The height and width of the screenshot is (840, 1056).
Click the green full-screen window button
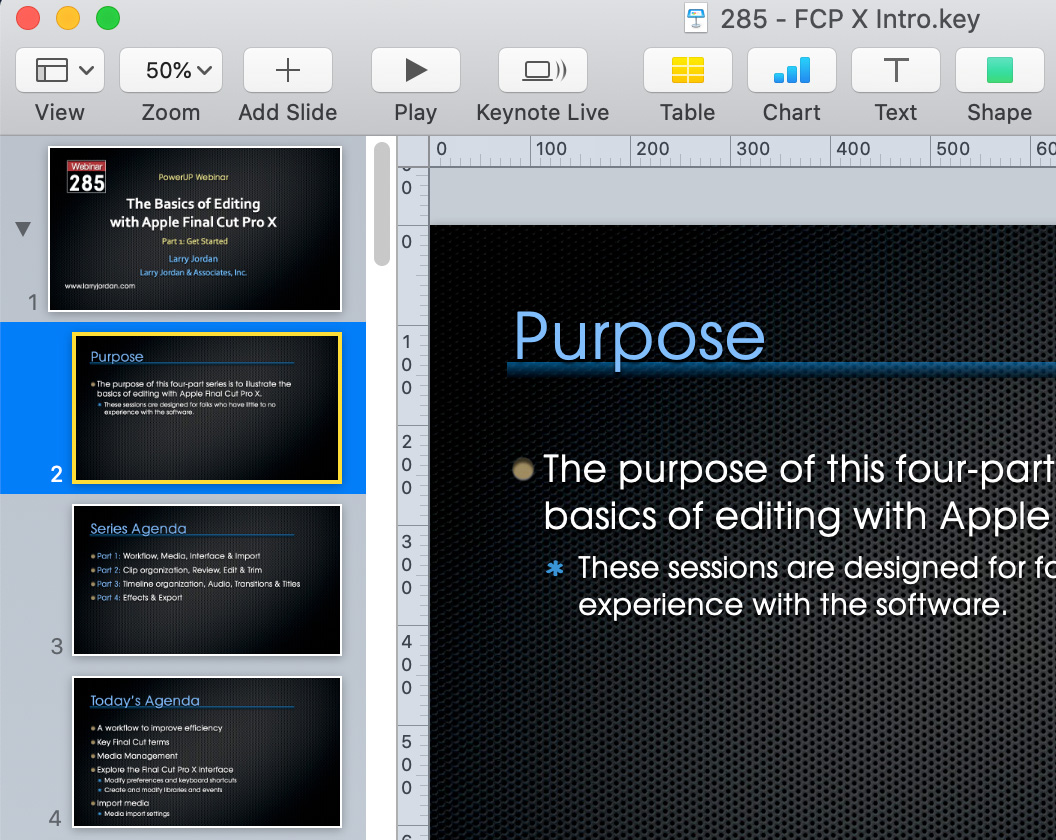tap(108, 18)
